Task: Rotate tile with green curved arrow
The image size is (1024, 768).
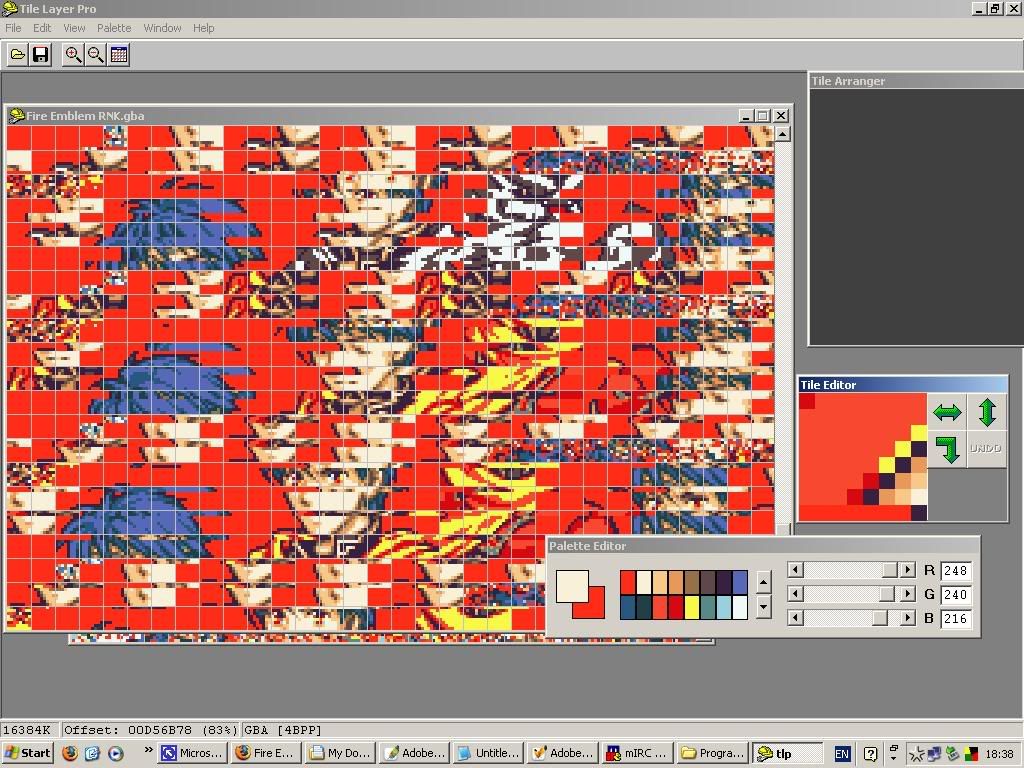Action: [947, 449]
